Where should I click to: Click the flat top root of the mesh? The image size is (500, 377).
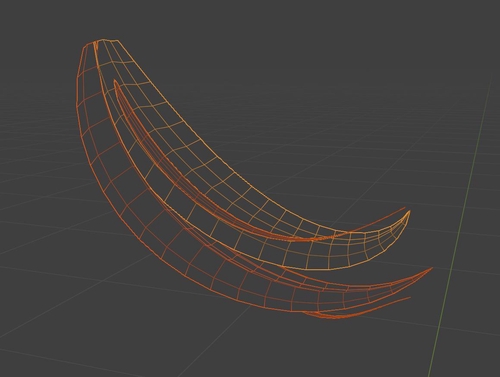click(x=103, y=41)
